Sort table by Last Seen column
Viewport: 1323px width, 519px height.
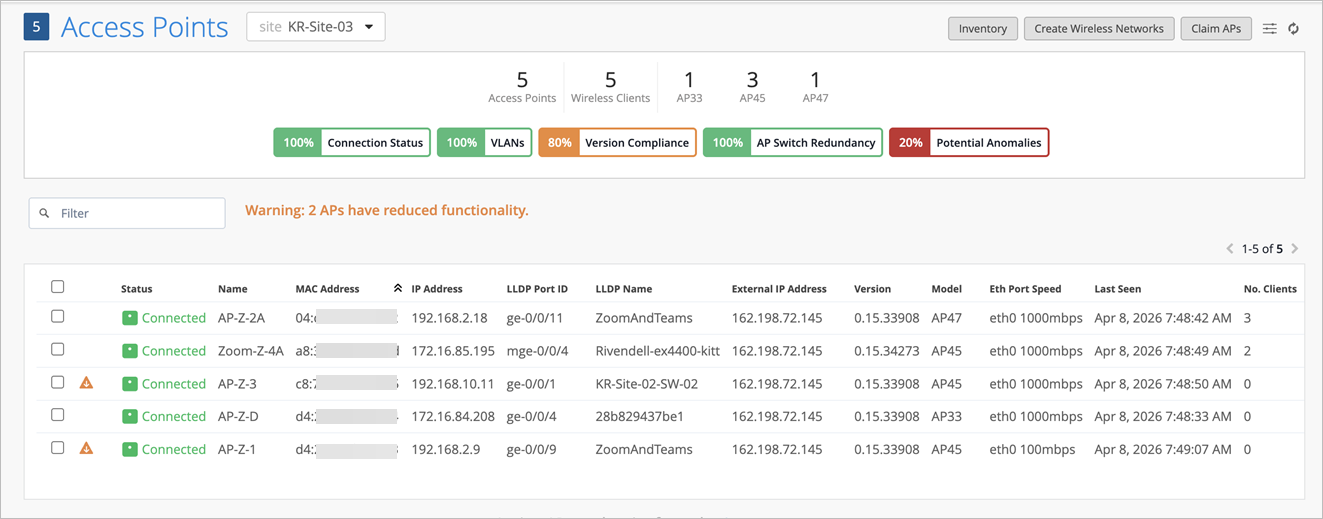[1117, 289]
